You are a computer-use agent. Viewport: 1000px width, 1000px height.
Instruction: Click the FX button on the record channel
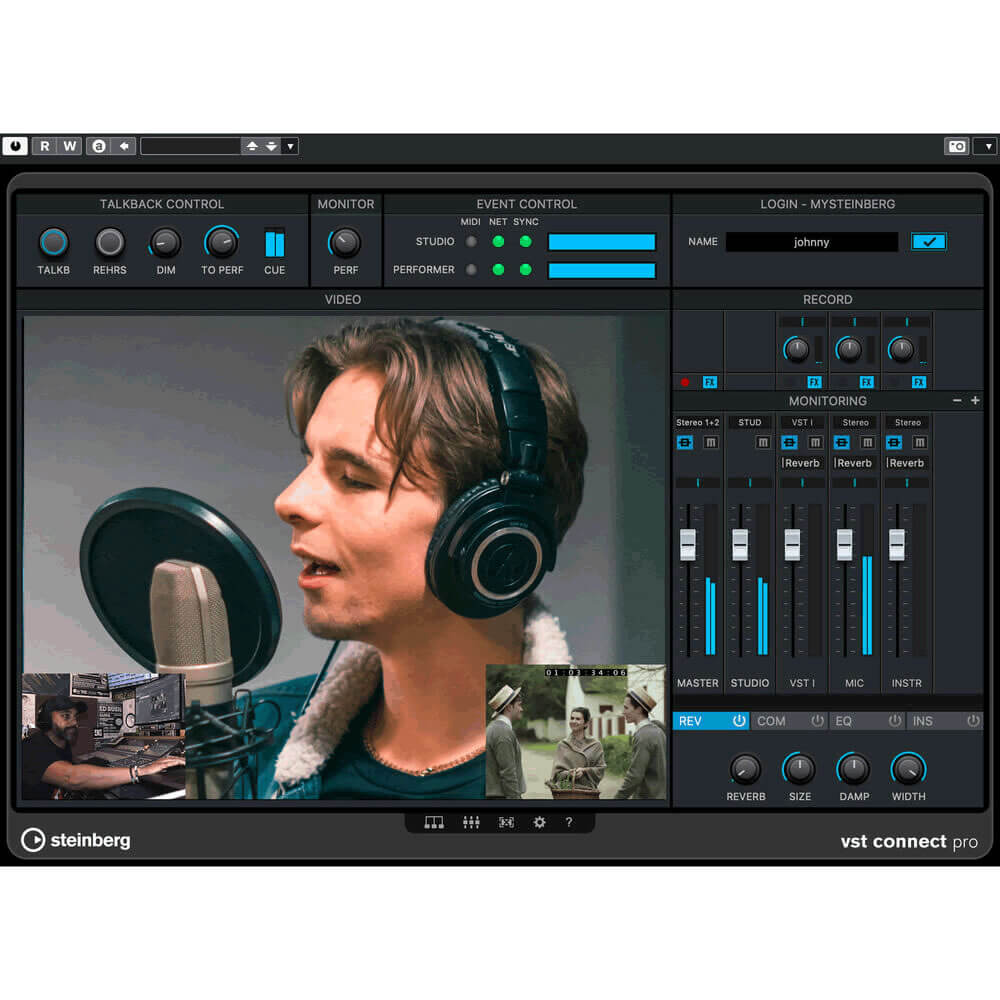[x=711, y=382]
